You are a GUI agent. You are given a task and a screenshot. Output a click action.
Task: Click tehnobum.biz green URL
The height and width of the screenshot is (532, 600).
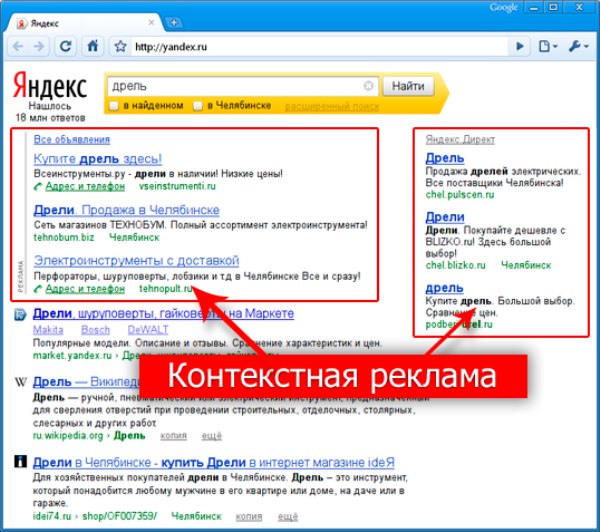[x=64, y=237]
